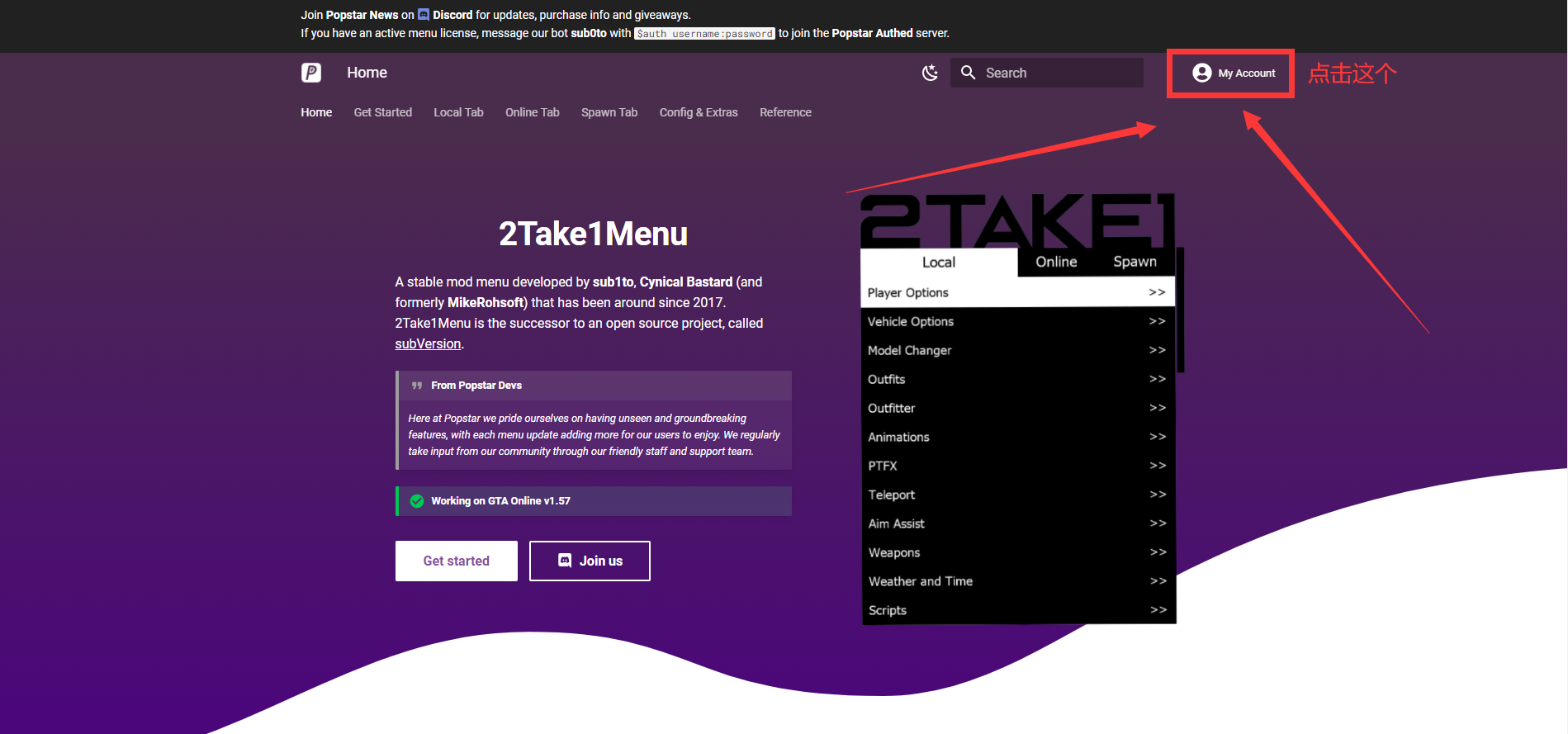Click the Join us button

point(590,561)
